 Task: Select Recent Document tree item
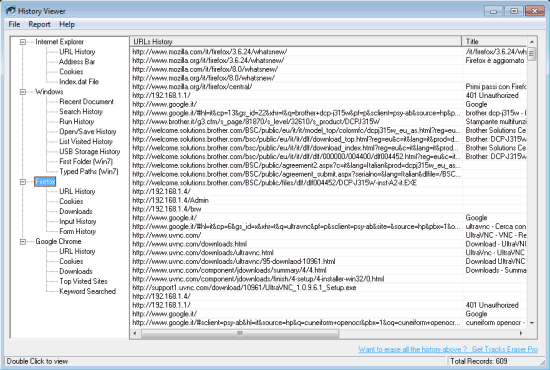pos(86,102)
